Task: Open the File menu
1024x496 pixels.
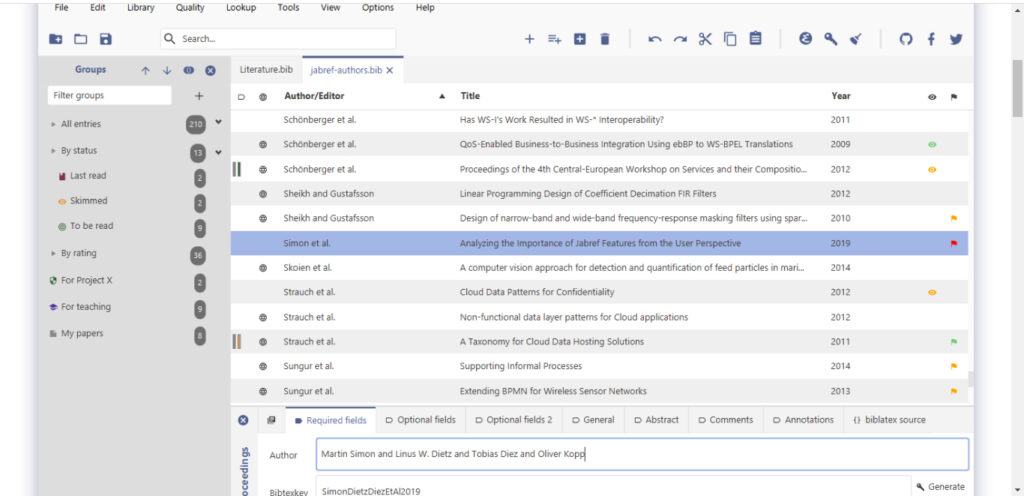Action: pyautogui.click(x=61, y=8)
